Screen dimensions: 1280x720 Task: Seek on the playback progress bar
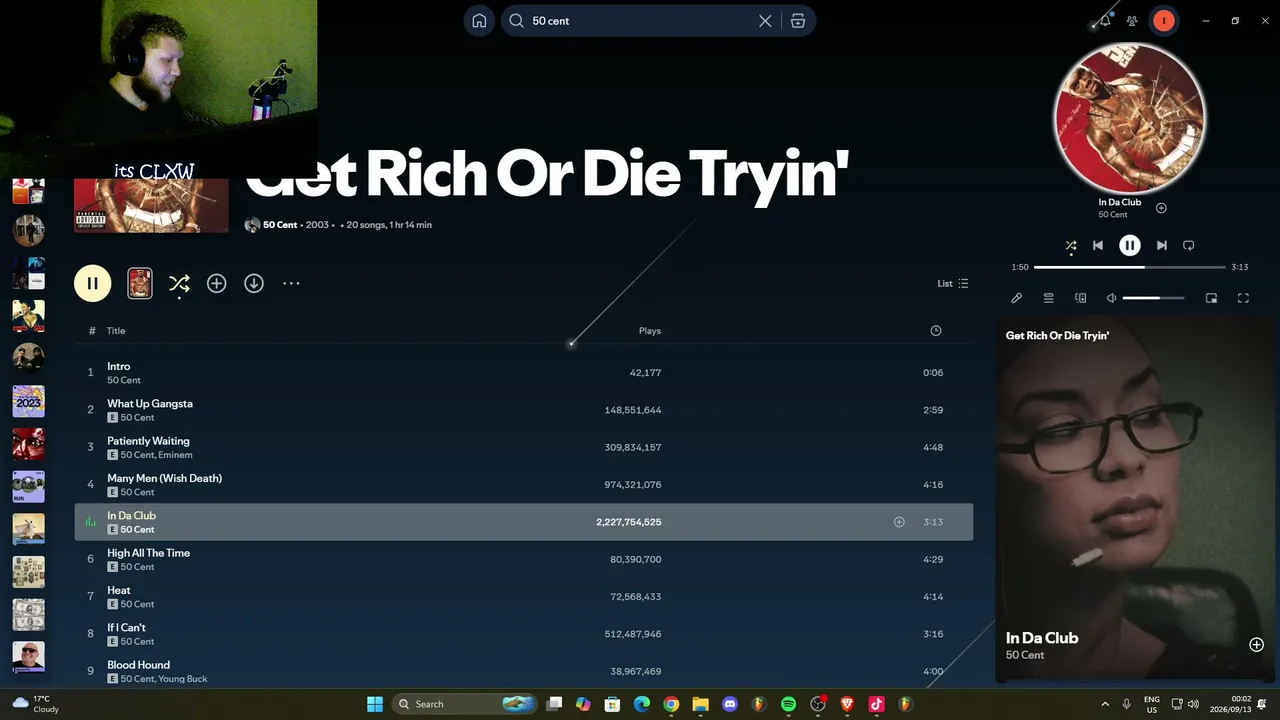(x=1129, y=267)
